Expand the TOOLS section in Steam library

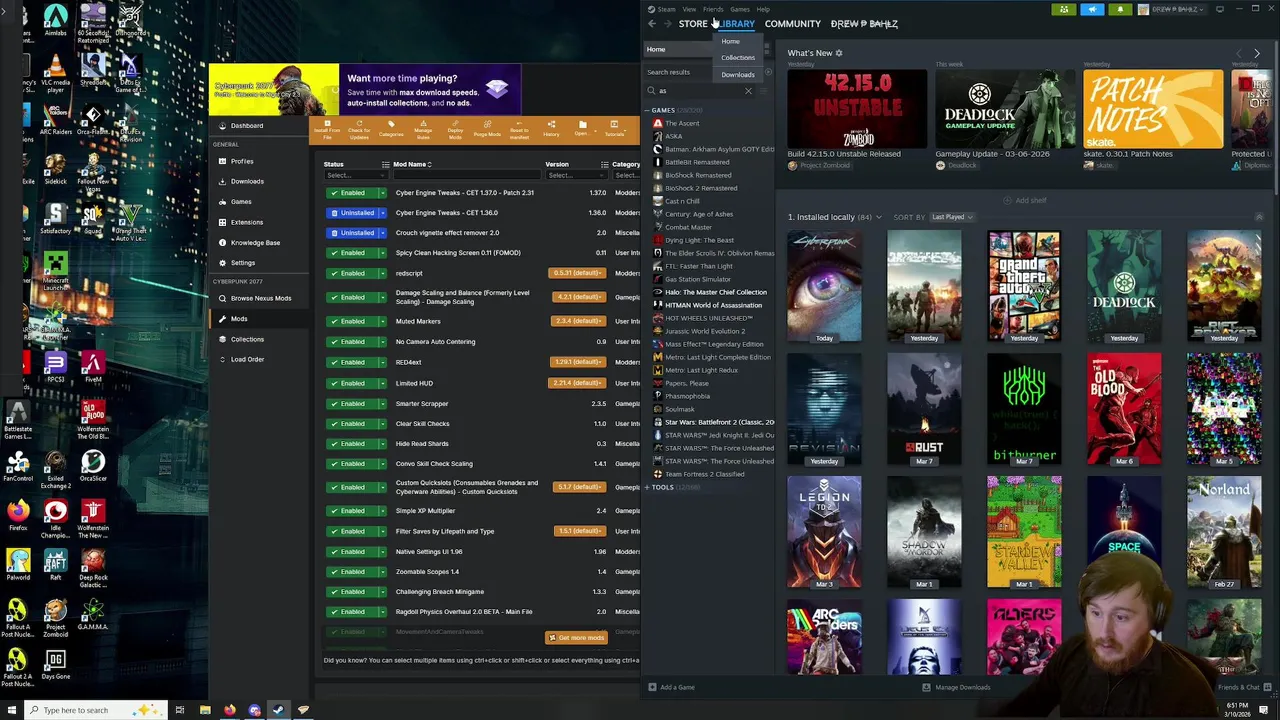coord(648,487)
